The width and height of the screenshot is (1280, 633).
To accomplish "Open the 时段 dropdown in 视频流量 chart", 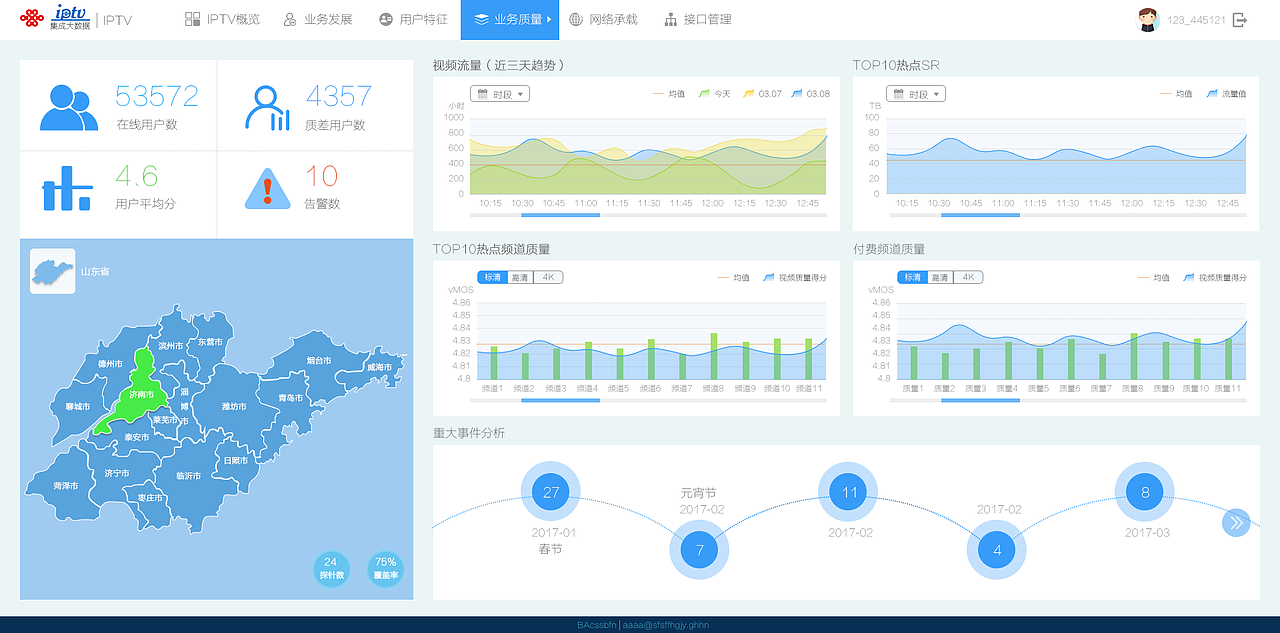I will tap(500, 94).
